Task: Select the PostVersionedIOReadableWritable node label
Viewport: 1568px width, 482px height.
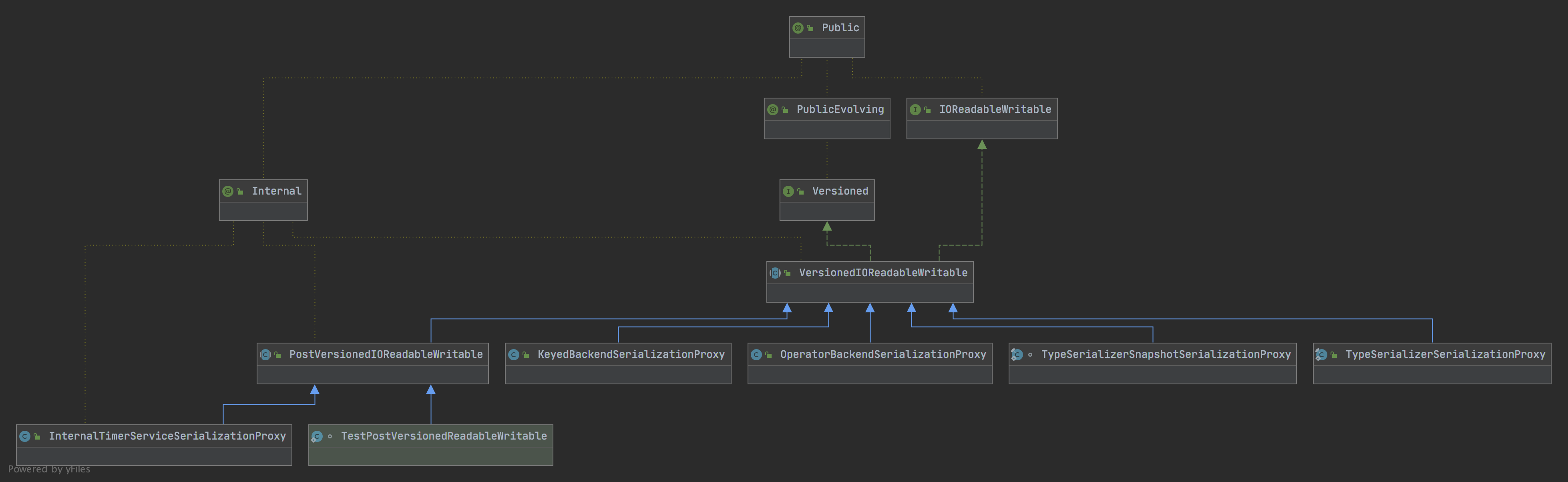Action: [386, 354]
